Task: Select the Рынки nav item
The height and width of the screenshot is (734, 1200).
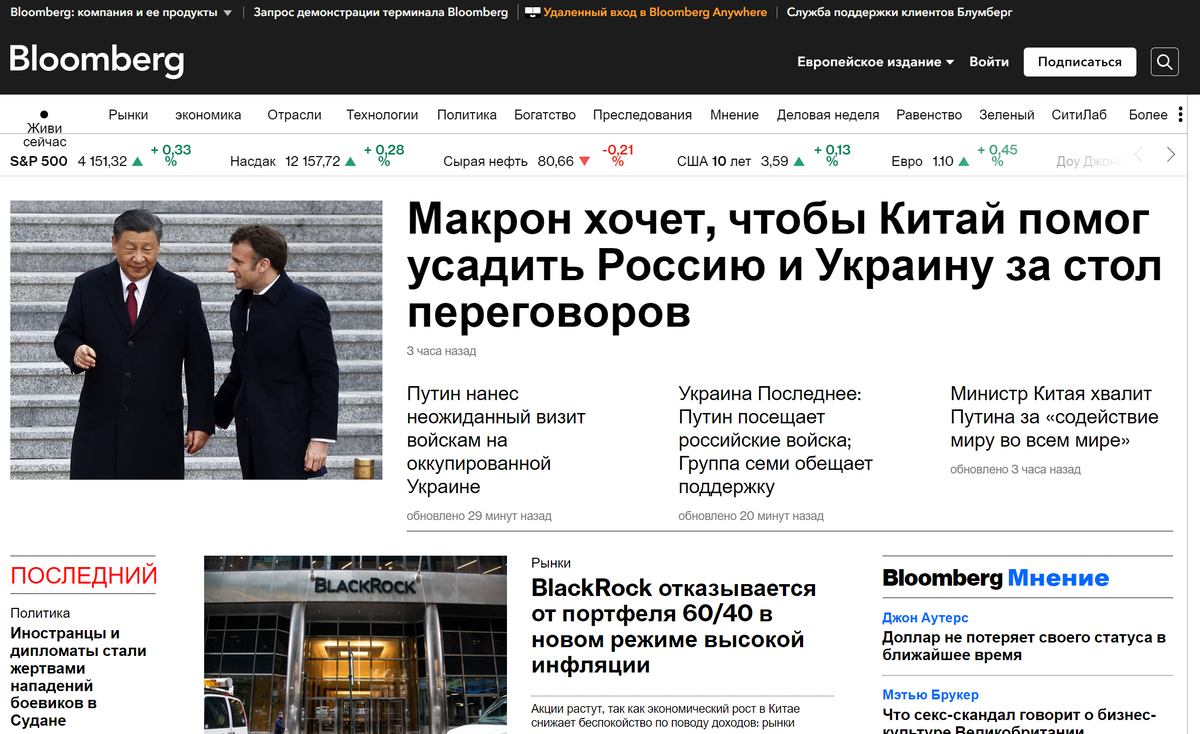Action: pos(128,115)
